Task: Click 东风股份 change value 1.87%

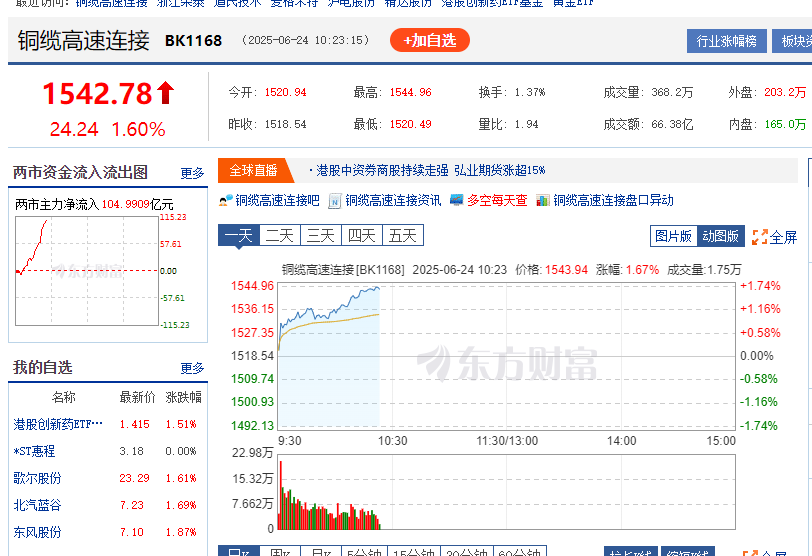Action: click(x=181, y=532)
